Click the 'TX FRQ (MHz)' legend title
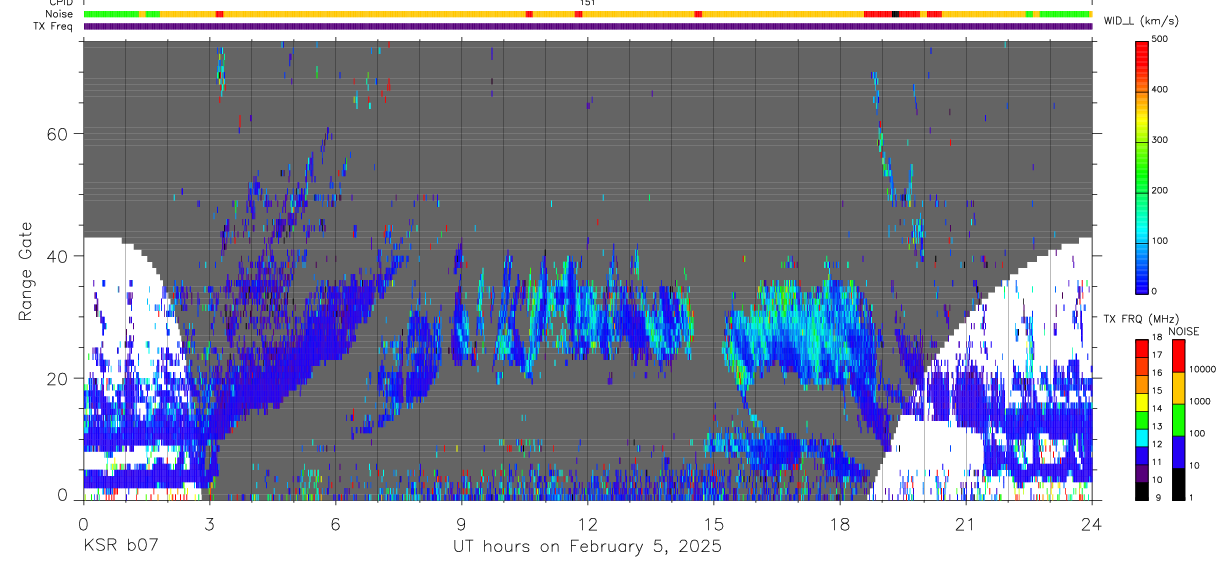 pyautogui.click(x=1141, y=319)
